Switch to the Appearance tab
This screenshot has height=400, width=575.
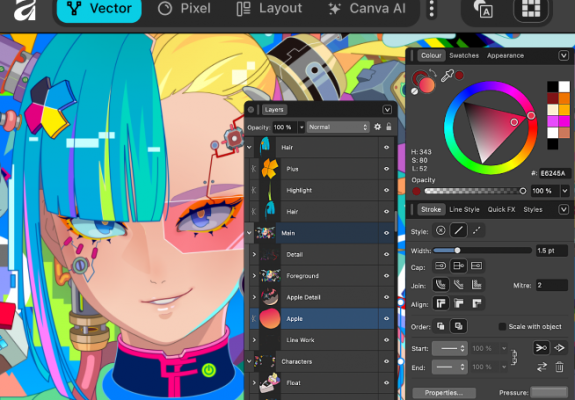(505, 55)
